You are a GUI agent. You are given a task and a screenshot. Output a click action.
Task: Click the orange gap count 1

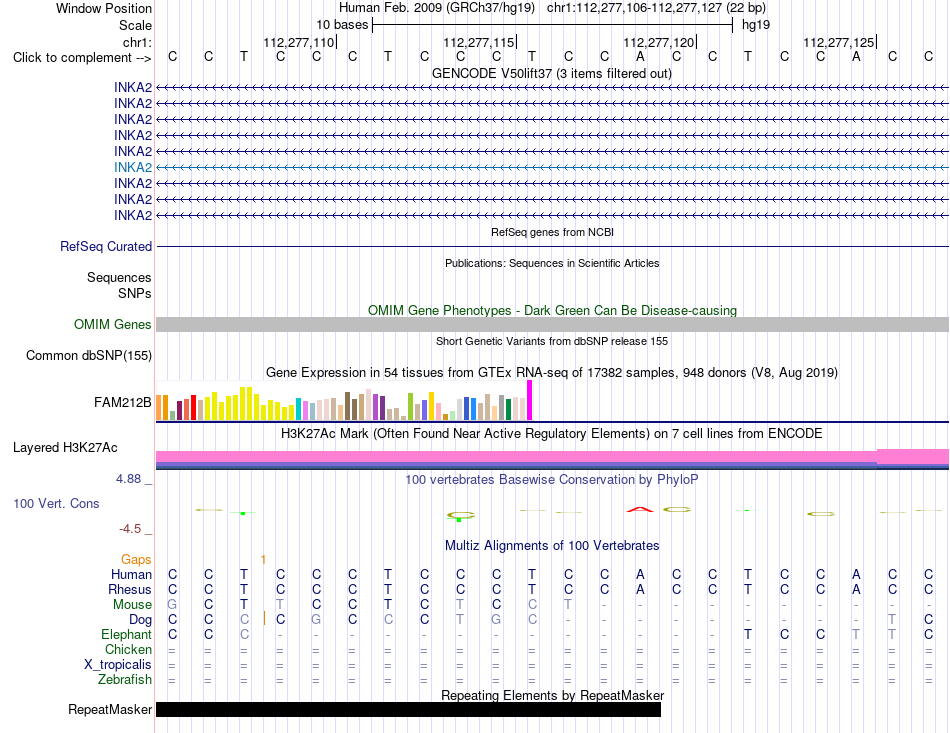pos(263,559)
